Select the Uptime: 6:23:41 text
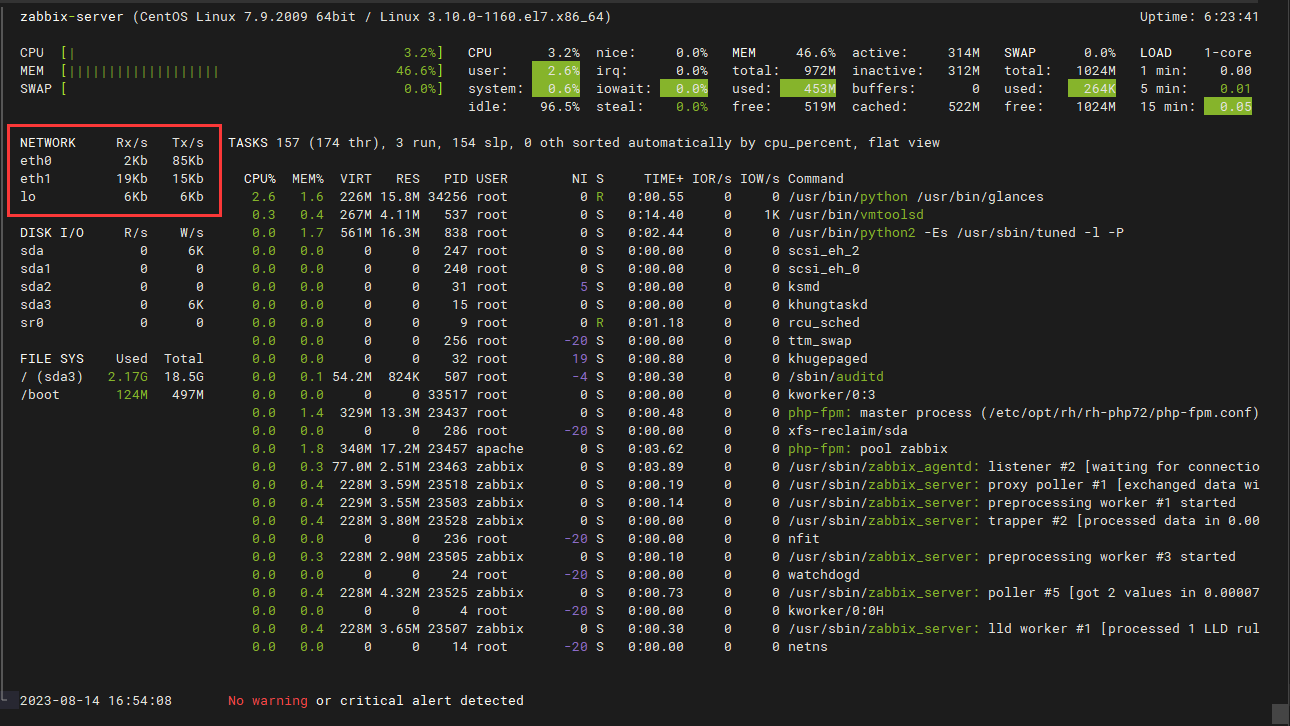The width and height of the screenshot is (1290, 726). (x=1199, y=17)
